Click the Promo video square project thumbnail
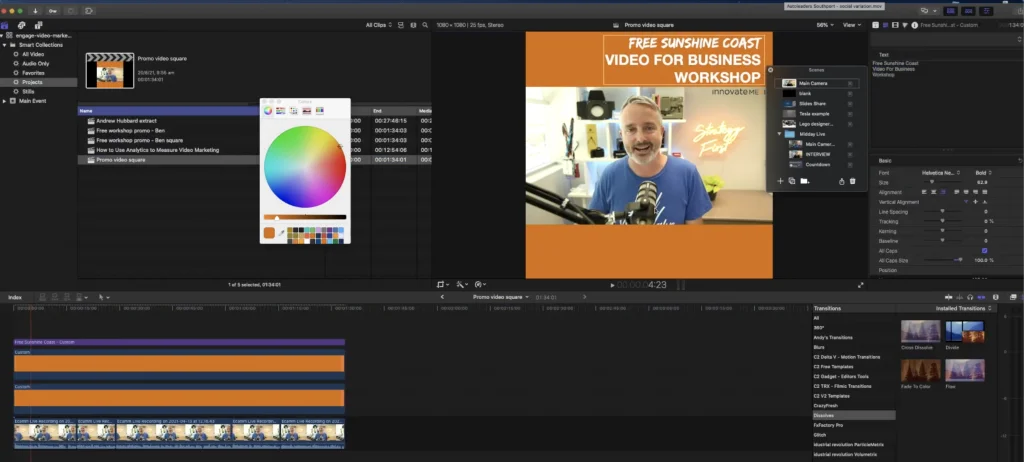The height and width of the screenshot is (462, 1024). point(110,71)
